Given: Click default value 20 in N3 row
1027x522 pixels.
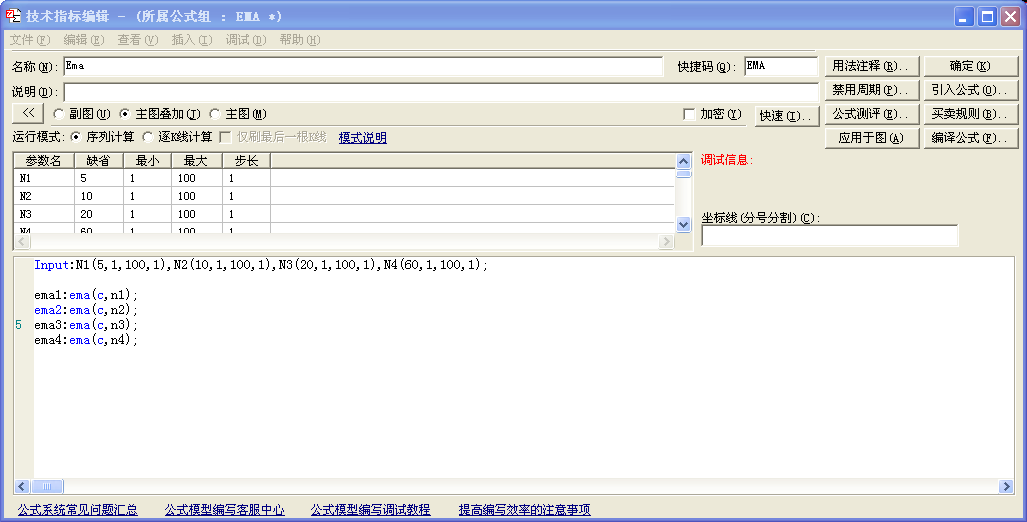Looking at the screenshot, I should (x=99, y=214).
